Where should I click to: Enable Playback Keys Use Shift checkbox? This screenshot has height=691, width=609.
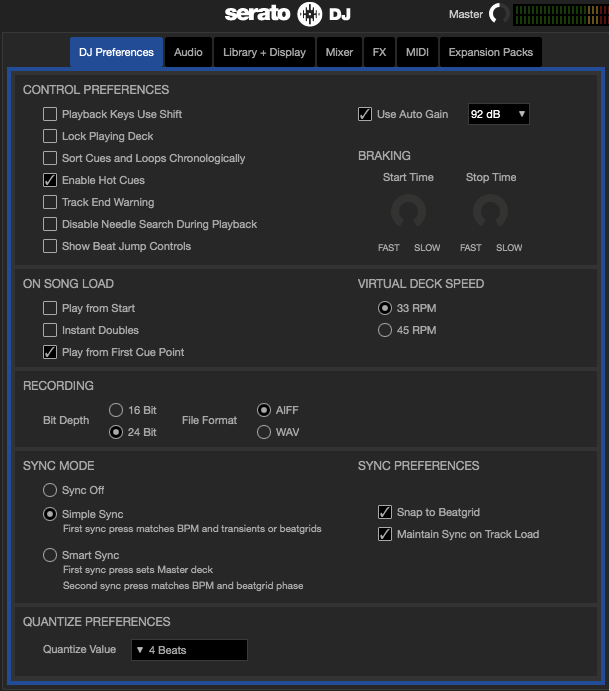(50, 114)
